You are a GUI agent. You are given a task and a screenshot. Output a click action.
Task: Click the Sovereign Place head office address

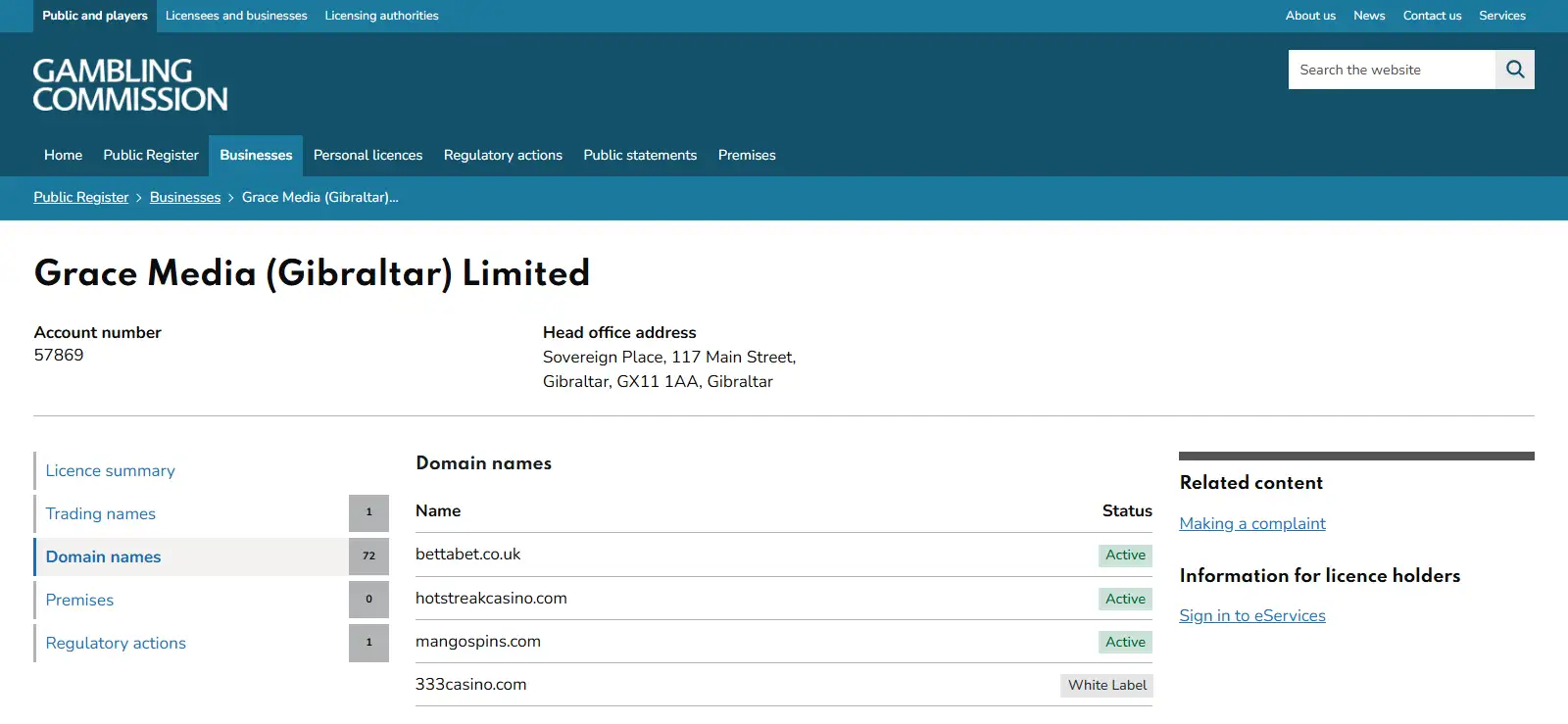tap(669, 369)
